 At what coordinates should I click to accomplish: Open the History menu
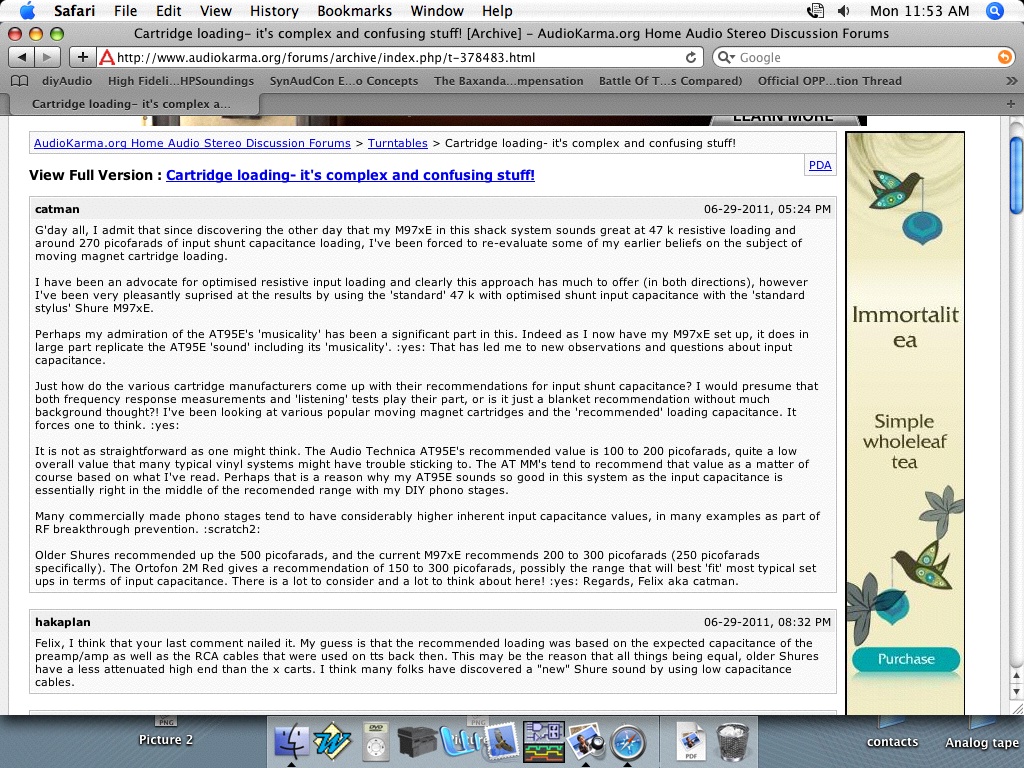point(274,10)
